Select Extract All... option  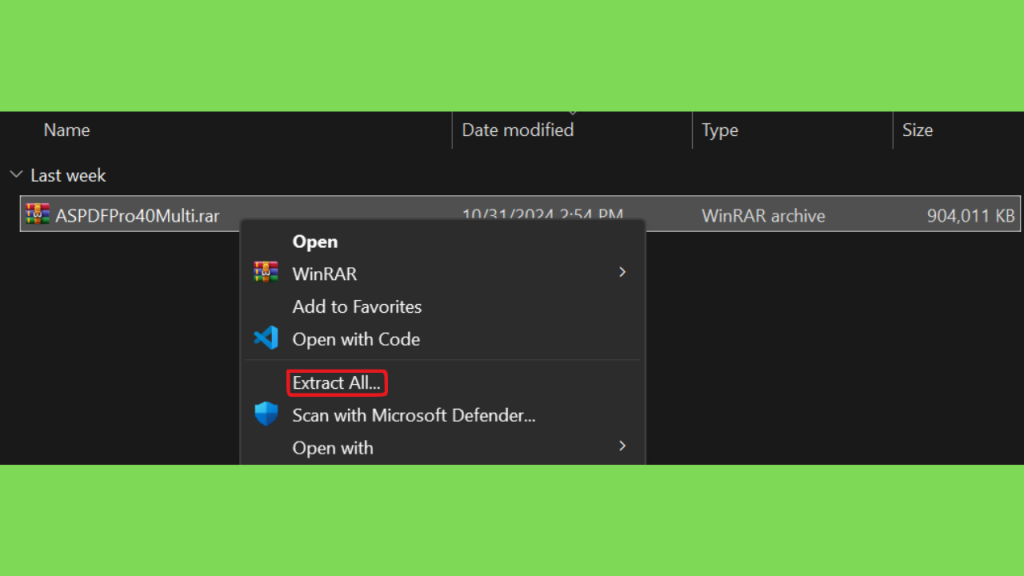[337, 383]
